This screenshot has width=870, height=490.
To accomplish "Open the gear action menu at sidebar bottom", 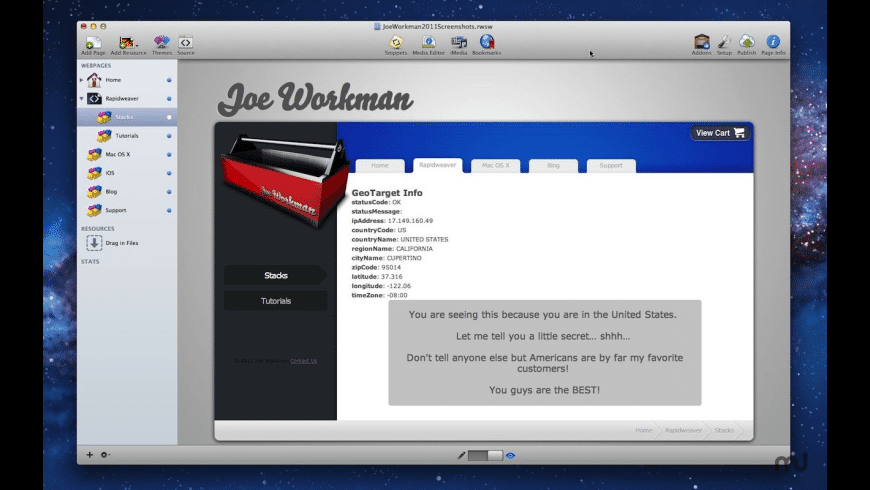I will [105, 454].
